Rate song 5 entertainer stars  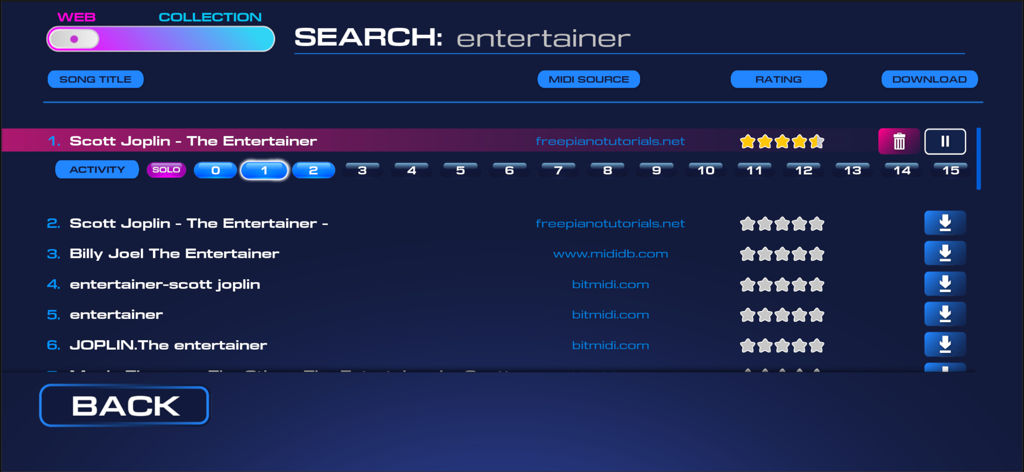point(782,315)
